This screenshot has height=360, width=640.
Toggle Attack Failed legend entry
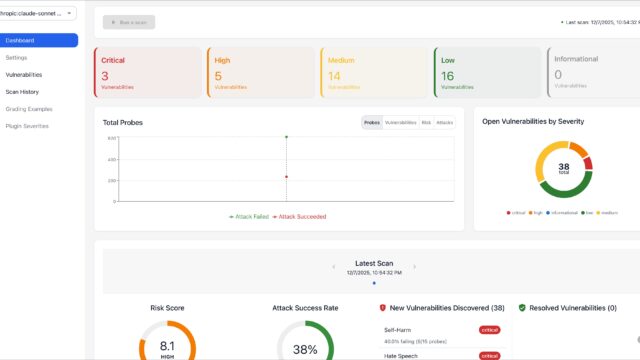click(249, 217)
